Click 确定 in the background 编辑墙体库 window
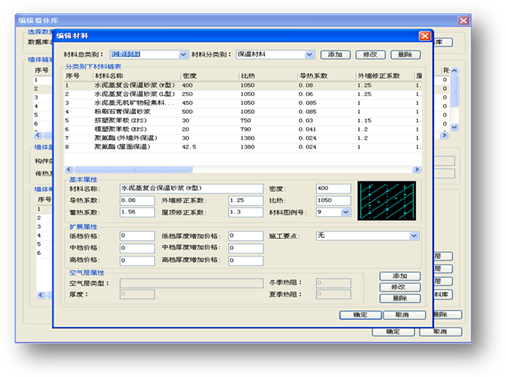The height and width of the screenshot is (377, 506). (x=393, y=332)
